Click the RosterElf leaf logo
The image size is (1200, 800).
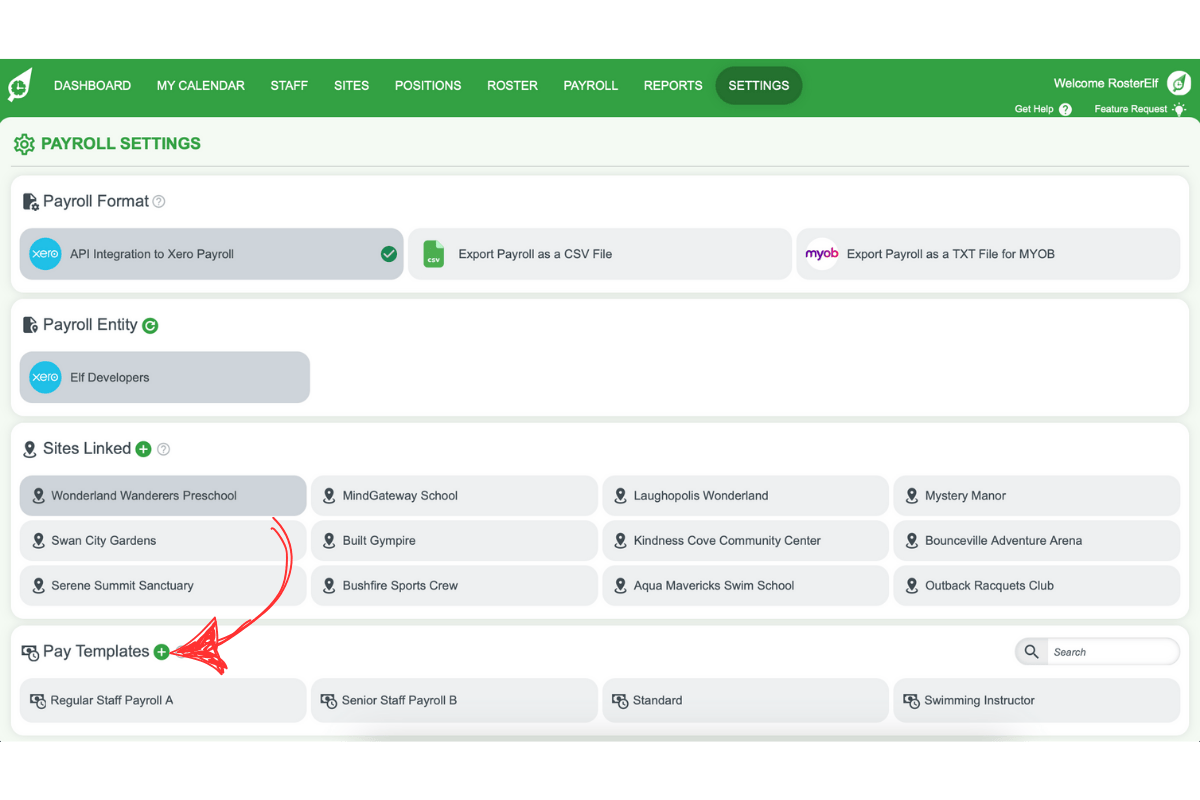click(21, 84)
